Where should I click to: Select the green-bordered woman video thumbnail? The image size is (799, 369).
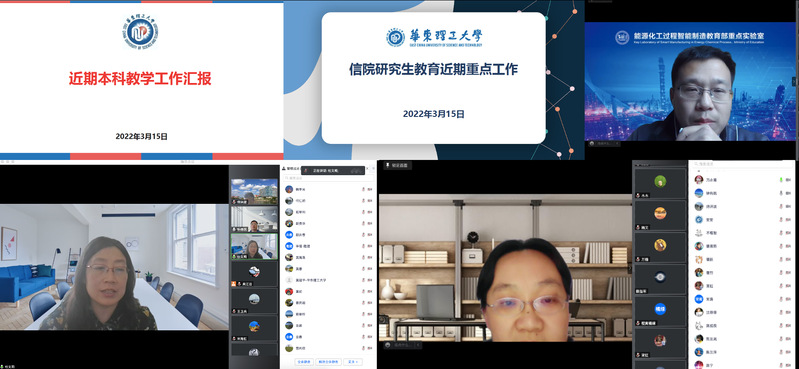click(254, 247)
